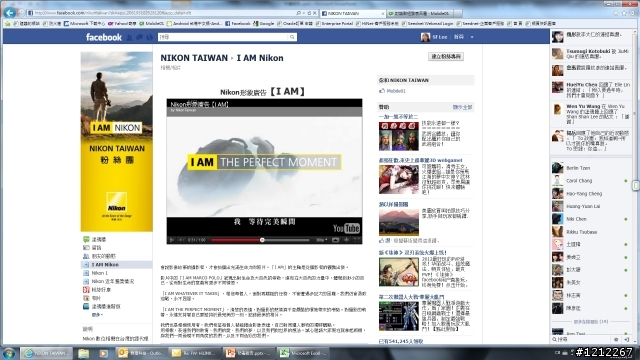
Task: Open robot wars game ad thumbnail
Action: tap(398, 316)
